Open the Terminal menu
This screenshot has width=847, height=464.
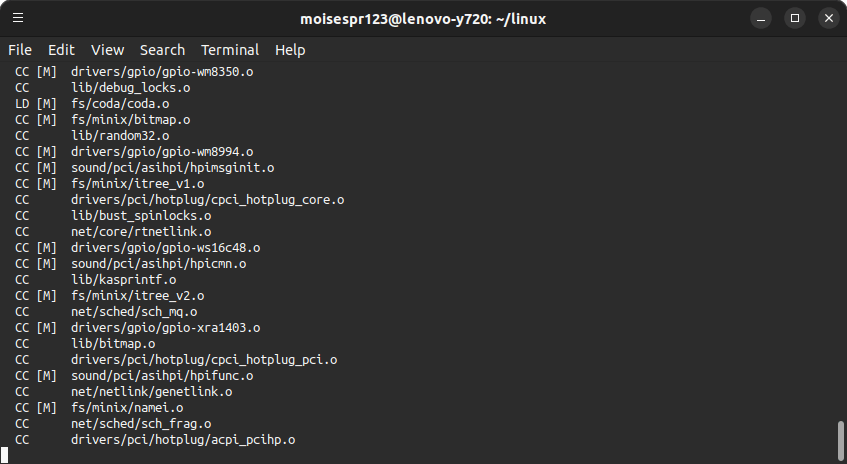(230, 50)
